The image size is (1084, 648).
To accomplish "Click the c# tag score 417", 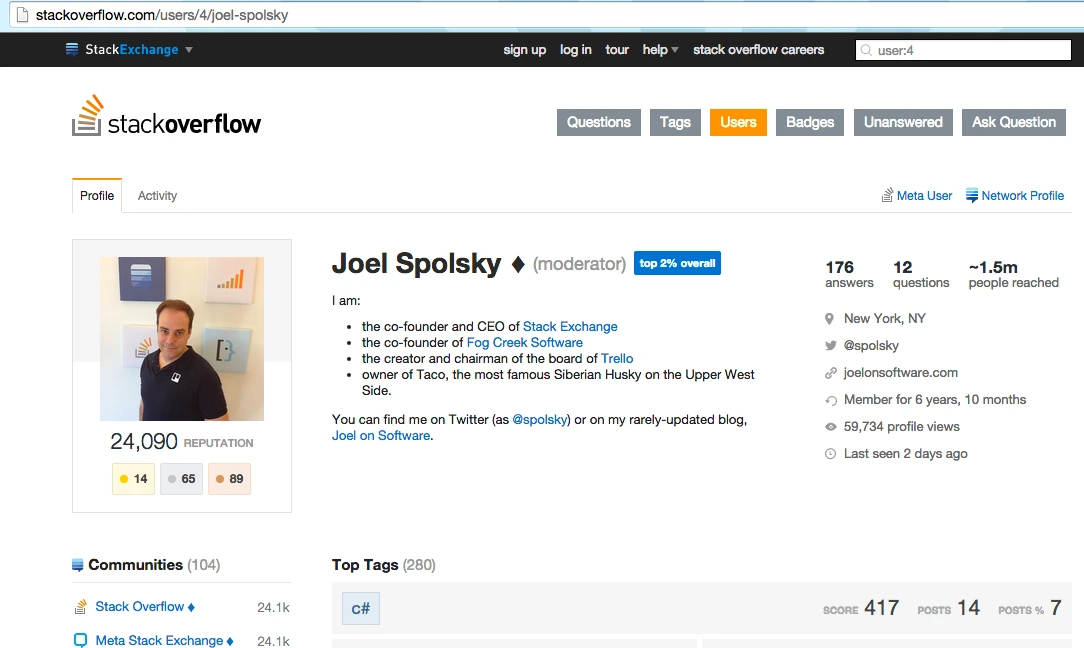I will [x=881, y=608].
